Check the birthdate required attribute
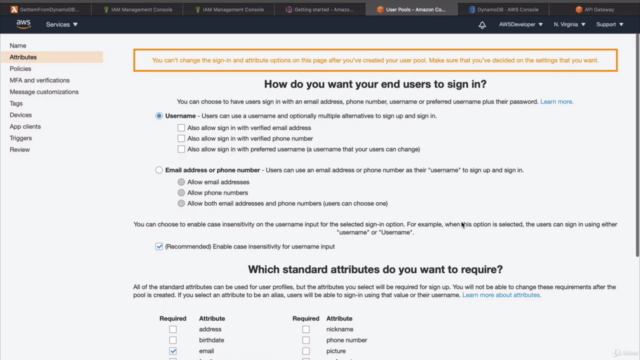Screen dimensions: 640x360 point(173,340)
